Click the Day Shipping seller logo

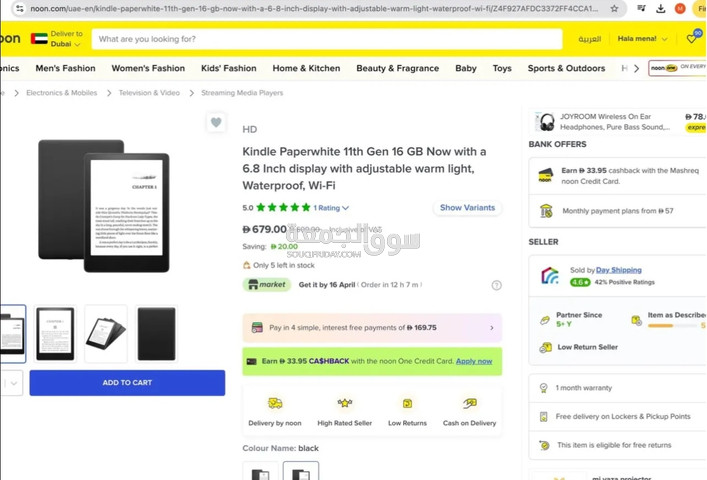[550, 275]
